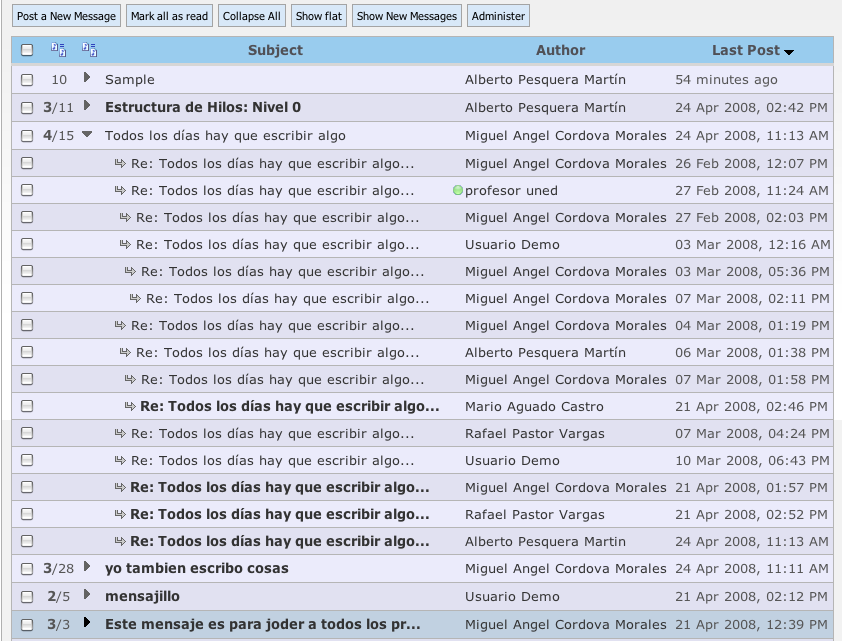
Task: Sort messages by the Author column
Action: [x=560, y=50]
